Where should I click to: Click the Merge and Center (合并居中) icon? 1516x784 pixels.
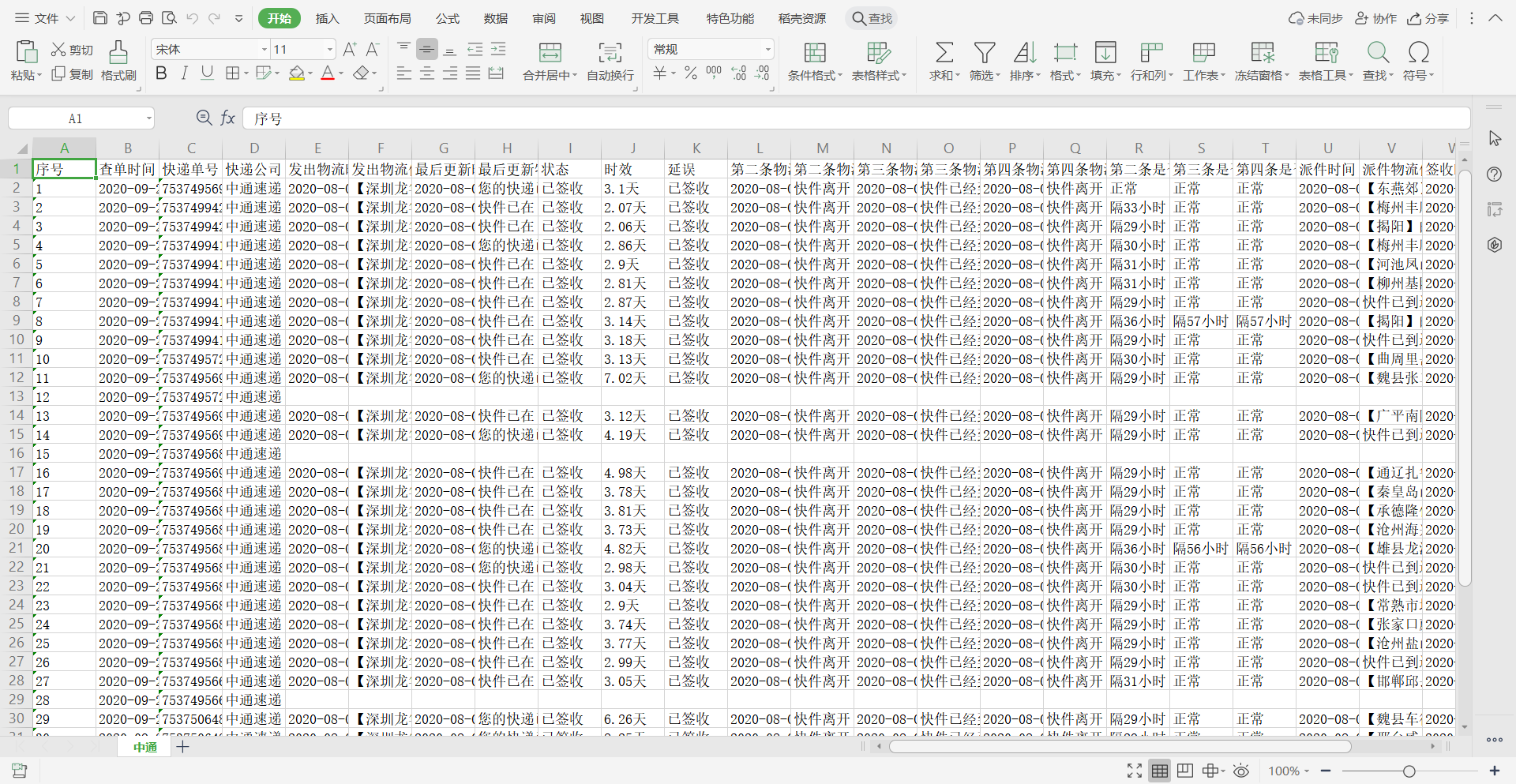click(550, 53)
